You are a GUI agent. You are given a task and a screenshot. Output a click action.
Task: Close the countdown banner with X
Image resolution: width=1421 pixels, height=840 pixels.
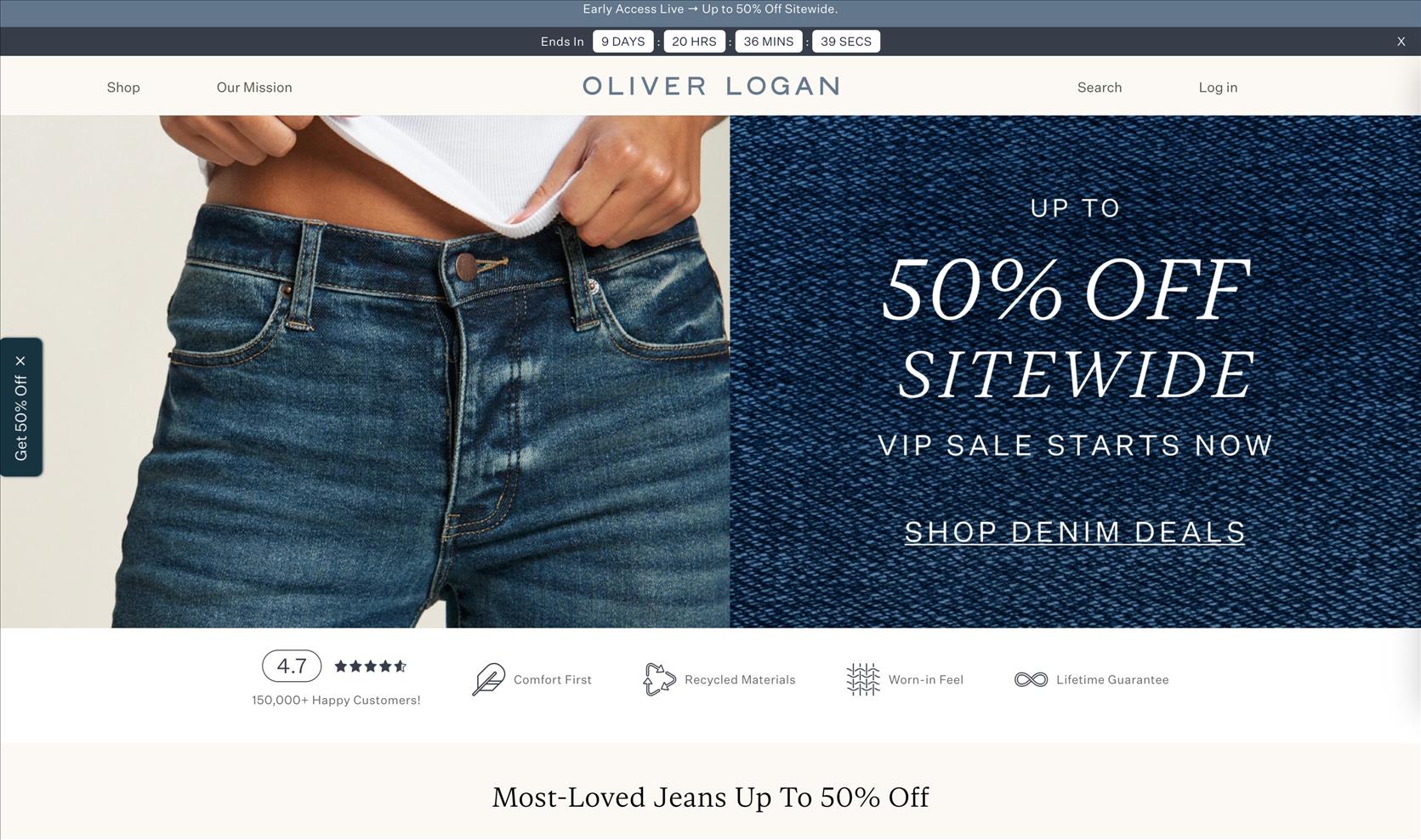[x=1401, y=42]
